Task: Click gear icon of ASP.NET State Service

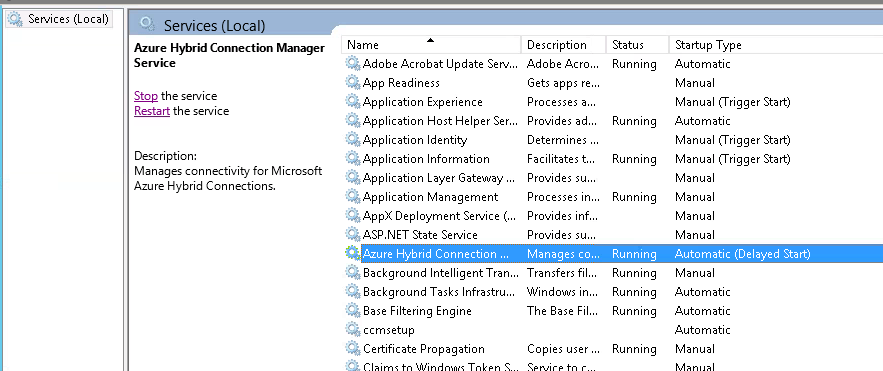Action: pyautogui.click(x=353, y=235)
